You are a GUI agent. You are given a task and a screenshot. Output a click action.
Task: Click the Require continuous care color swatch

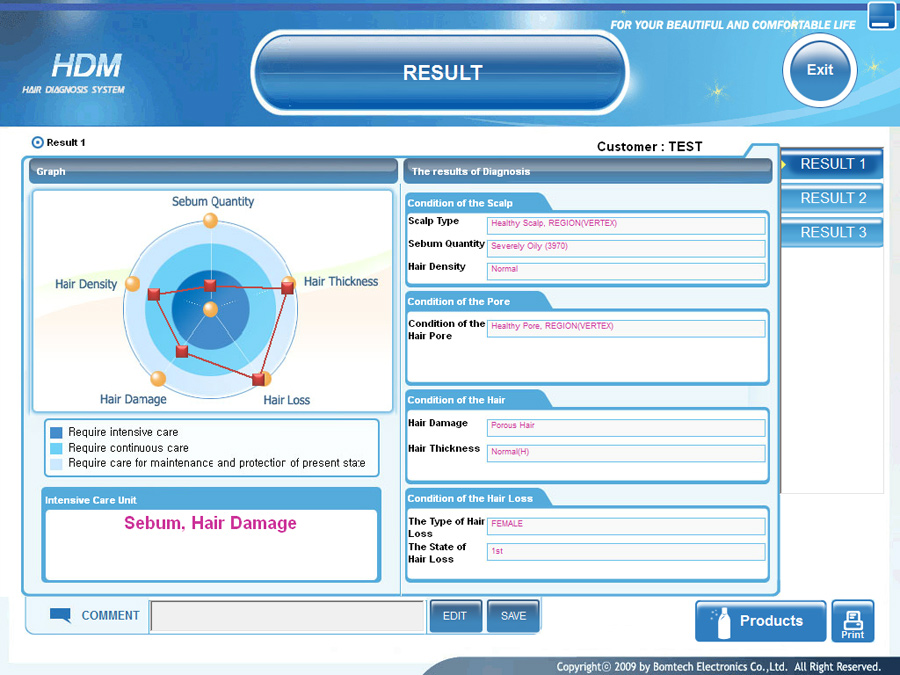pyautogui.click(x=56, y=448)
